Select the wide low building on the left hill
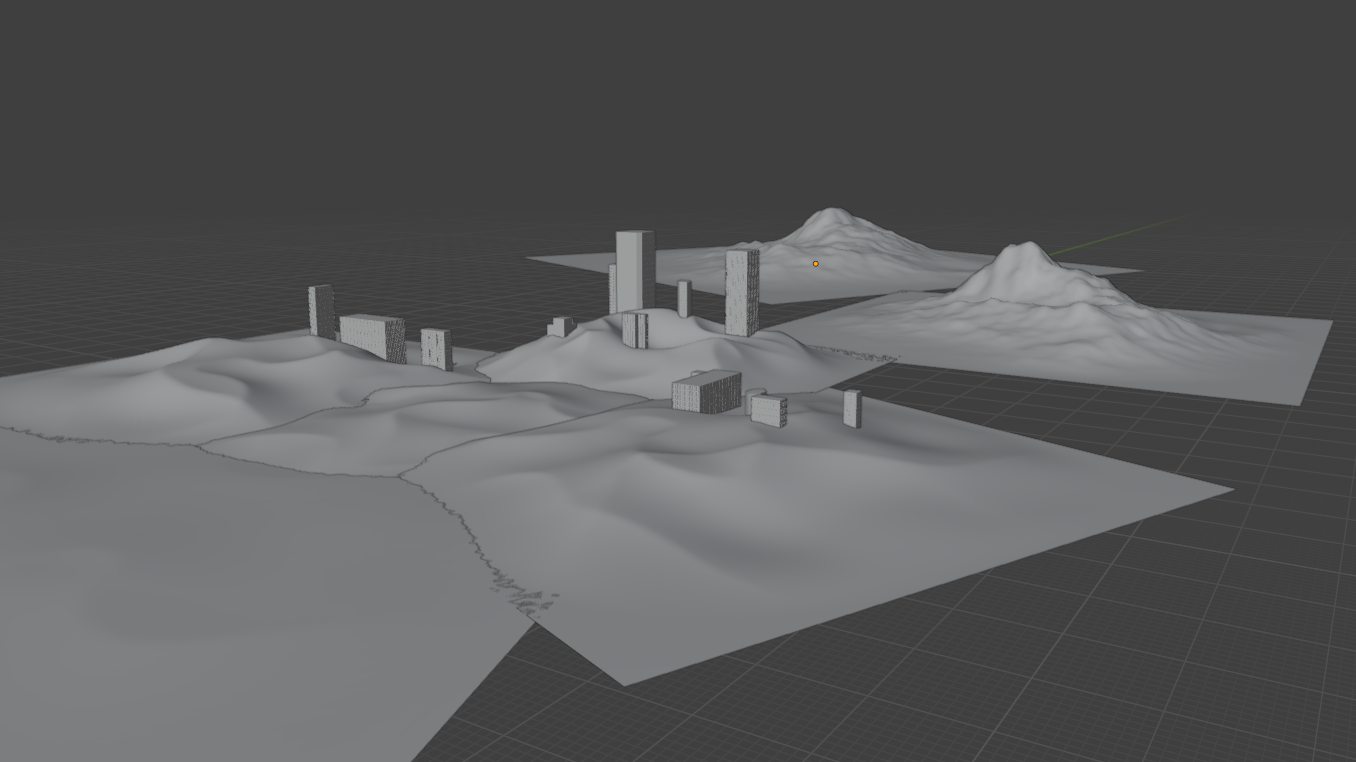Screen dimensions: 1356x762 [372, 337]
